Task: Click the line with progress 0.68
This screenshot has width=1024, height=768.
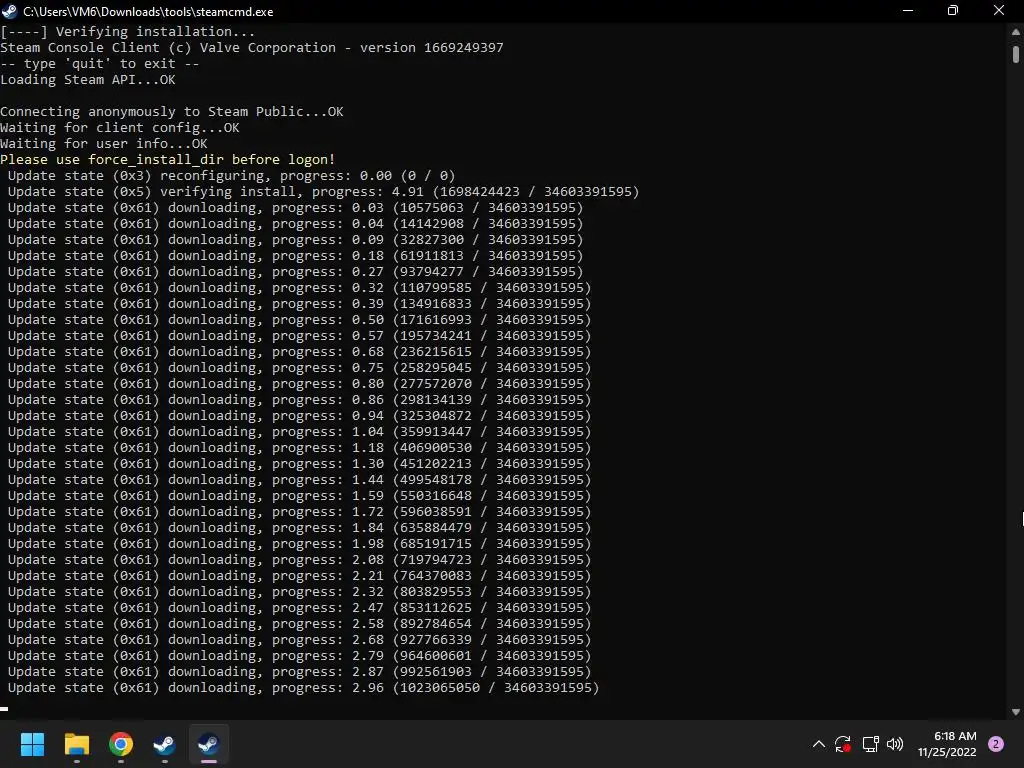Action: 299,352
